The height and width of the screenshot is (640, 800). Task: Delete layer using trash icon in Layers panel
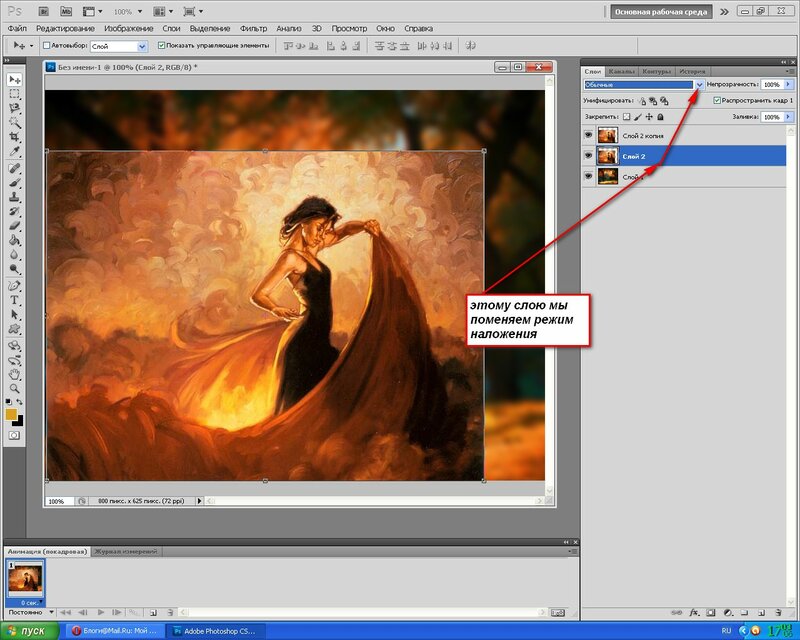(x=778, y=612)
